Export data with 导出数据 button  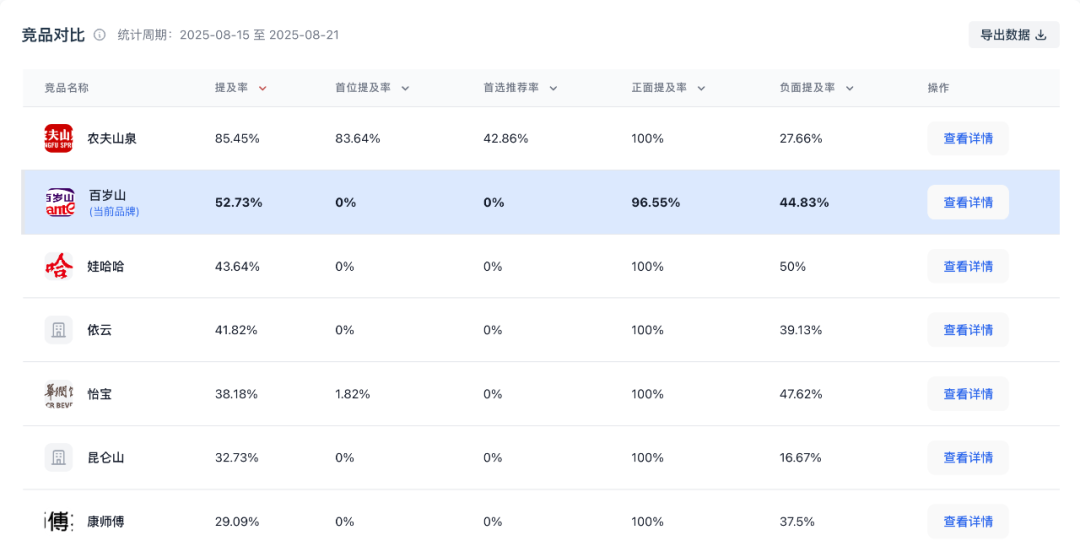[x=1013, y=35]
